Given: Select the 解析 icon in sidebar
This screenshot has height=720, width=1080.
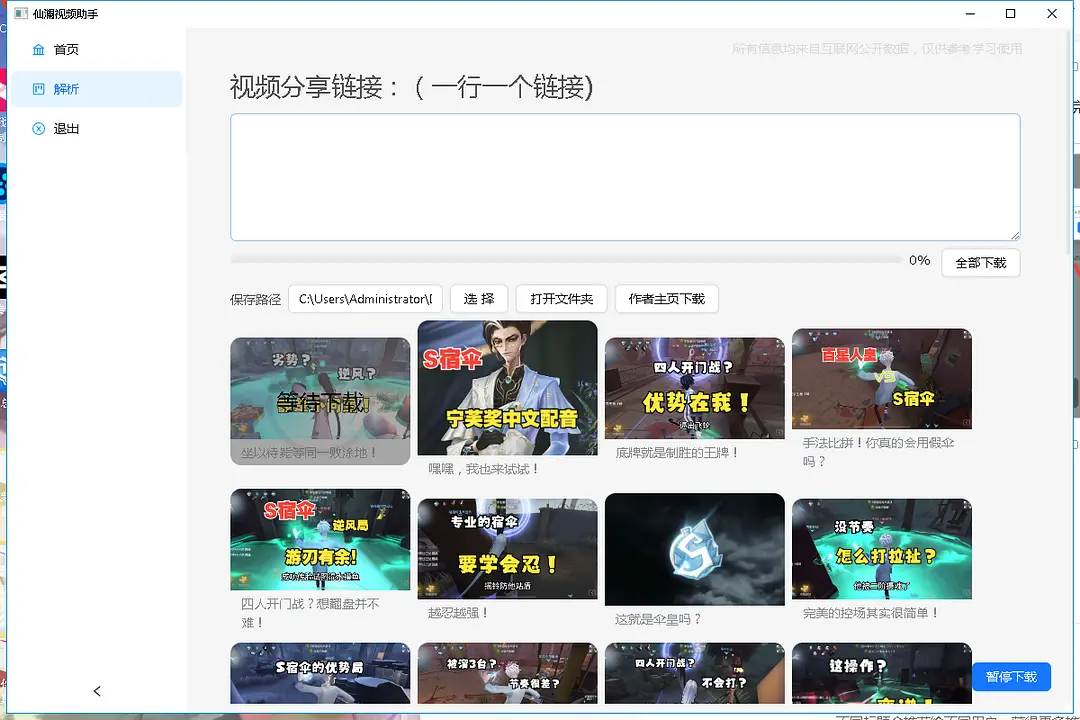Looking at the screenshot, I should 39,89.
